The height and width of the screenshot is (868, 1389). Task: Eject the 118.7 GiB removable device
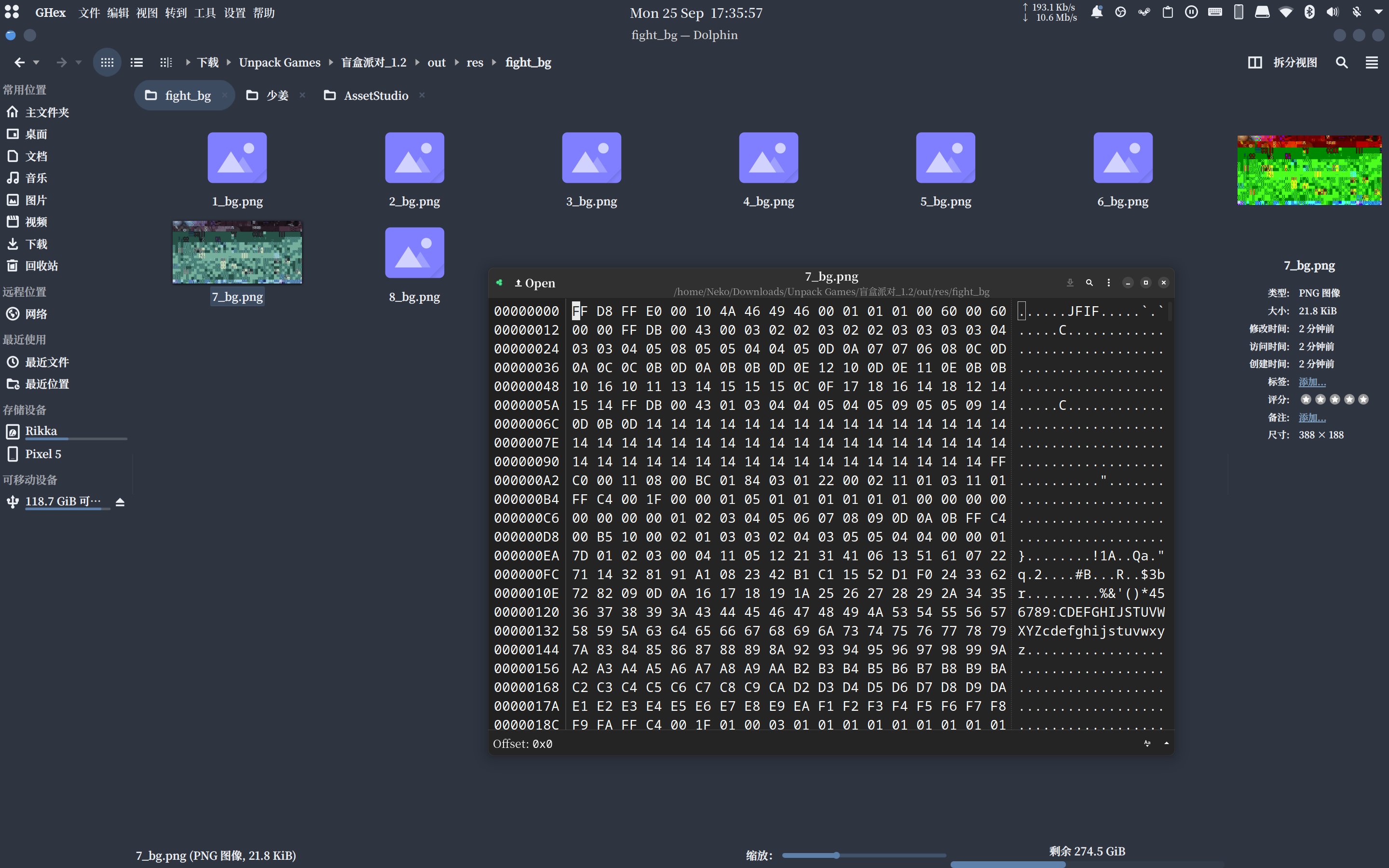(x=120, y=501)
